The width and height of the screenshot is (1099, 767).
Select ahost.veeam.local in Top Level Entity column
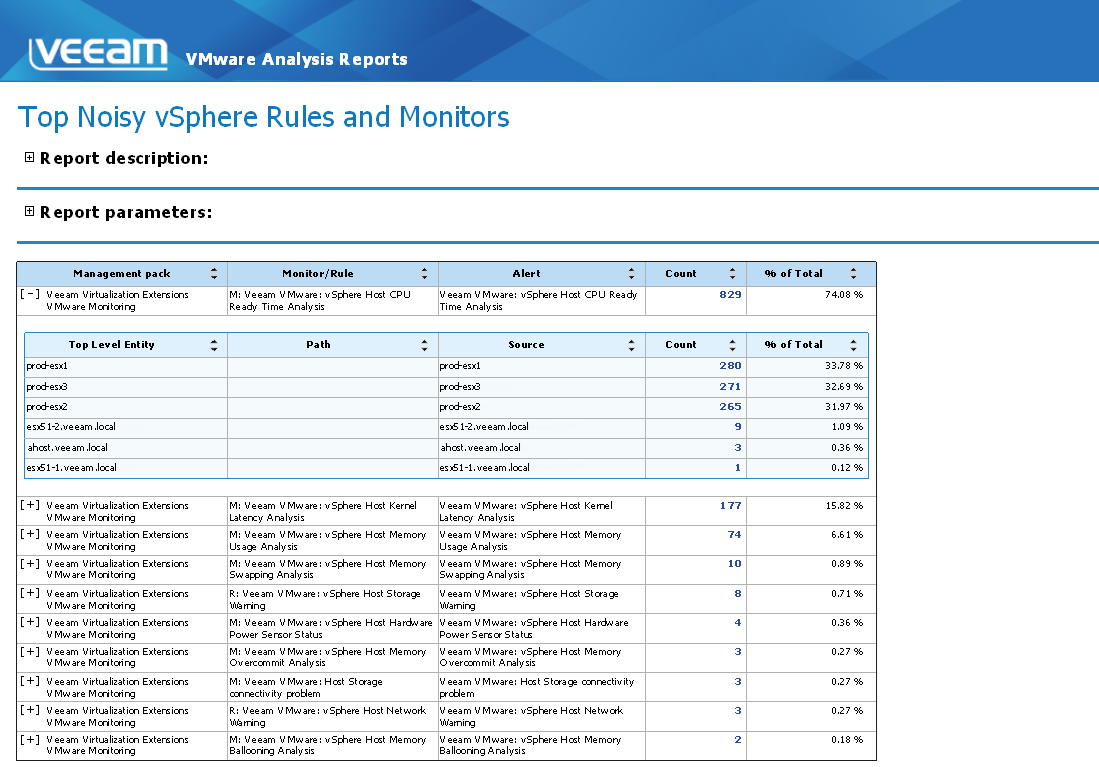(67, 447)
